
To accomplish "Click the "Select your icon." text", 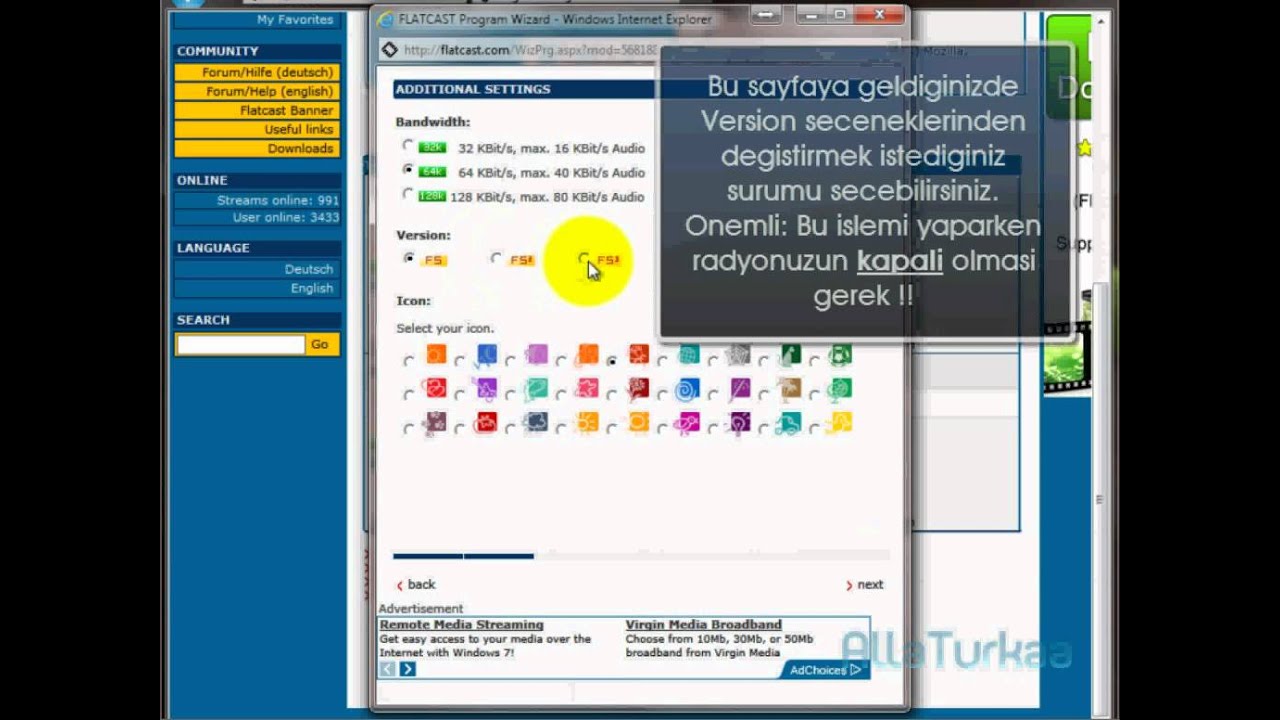I will tap(445, 328).
